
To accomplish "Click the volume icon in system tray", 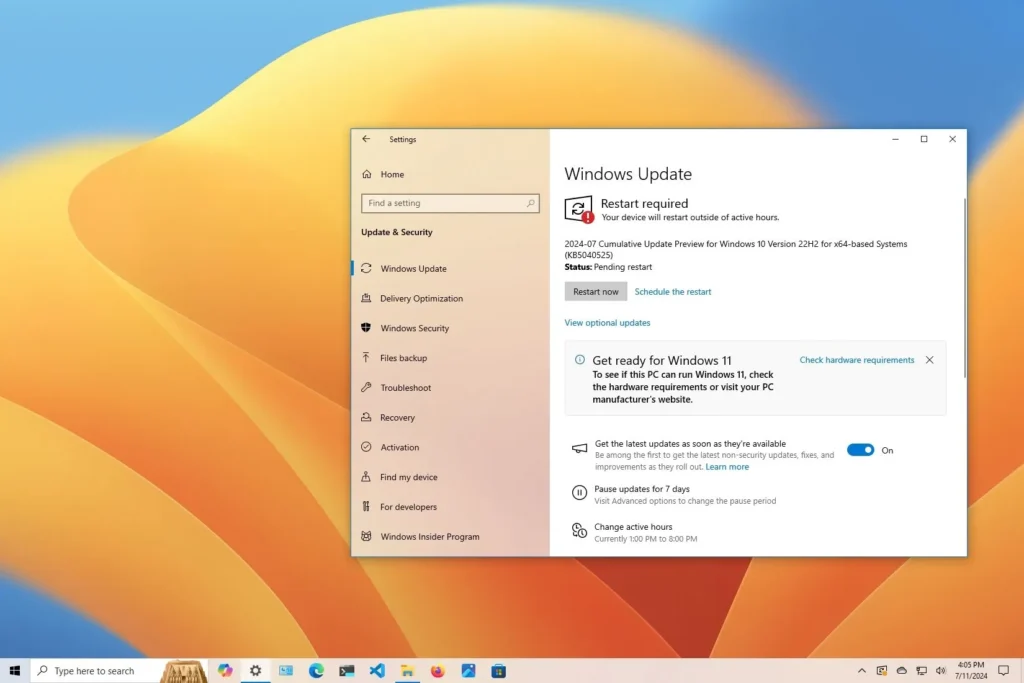I will coord(940,671).
